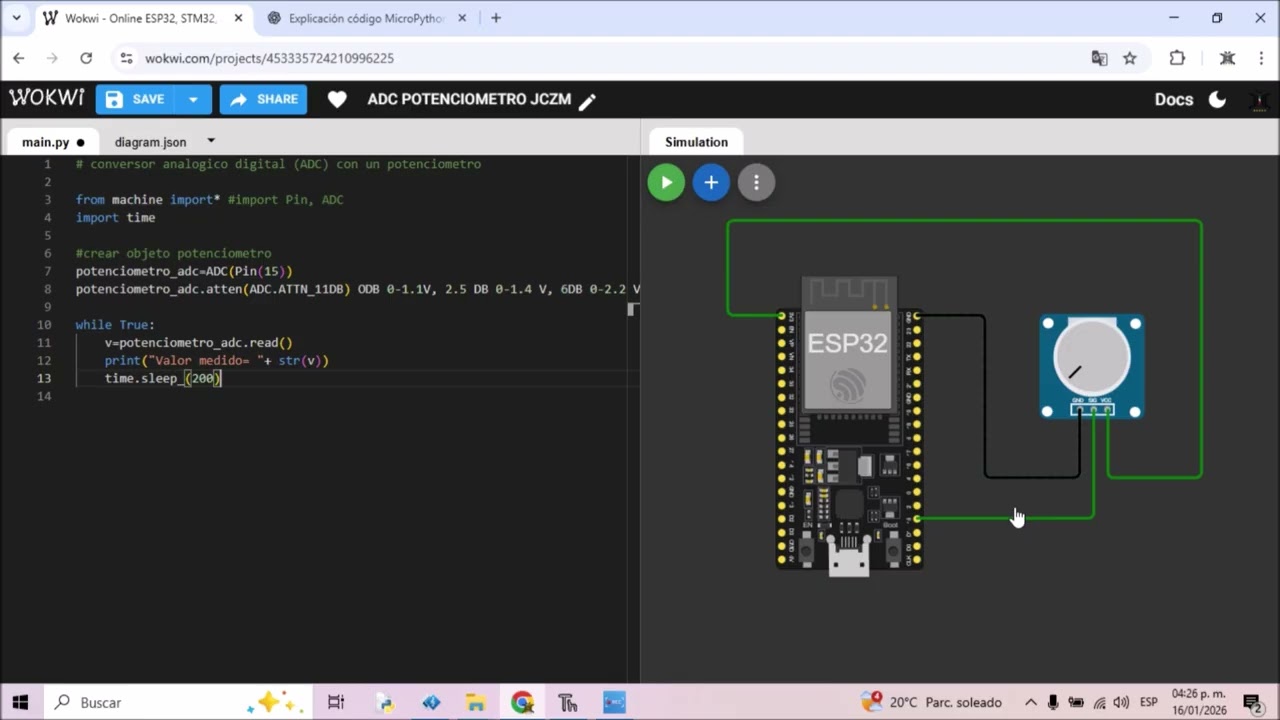Open the Windows Start menu
Screen dimensions: 1280x720
20,702
